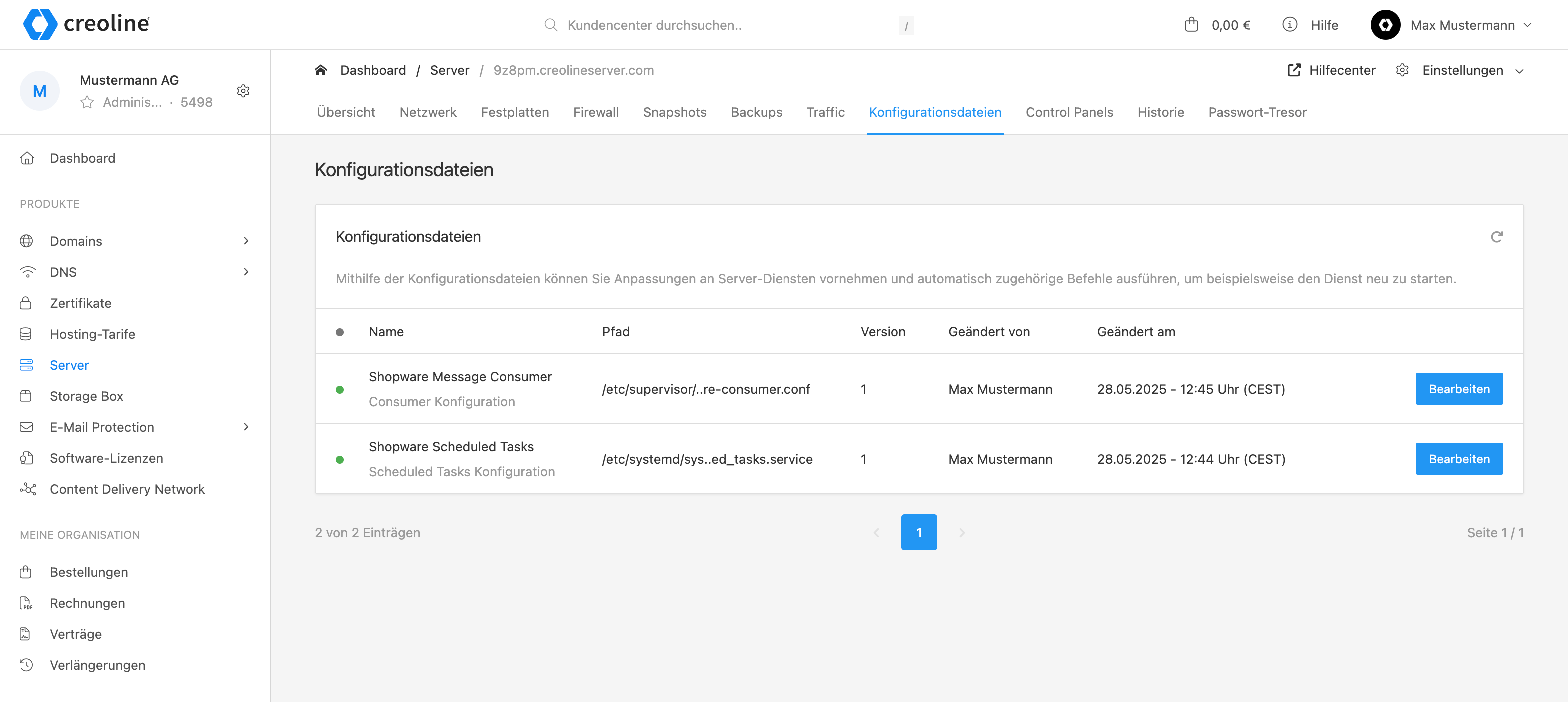Click the Zertifikate lock icon
Screen dimensions: 1568x702
point(26,303)
